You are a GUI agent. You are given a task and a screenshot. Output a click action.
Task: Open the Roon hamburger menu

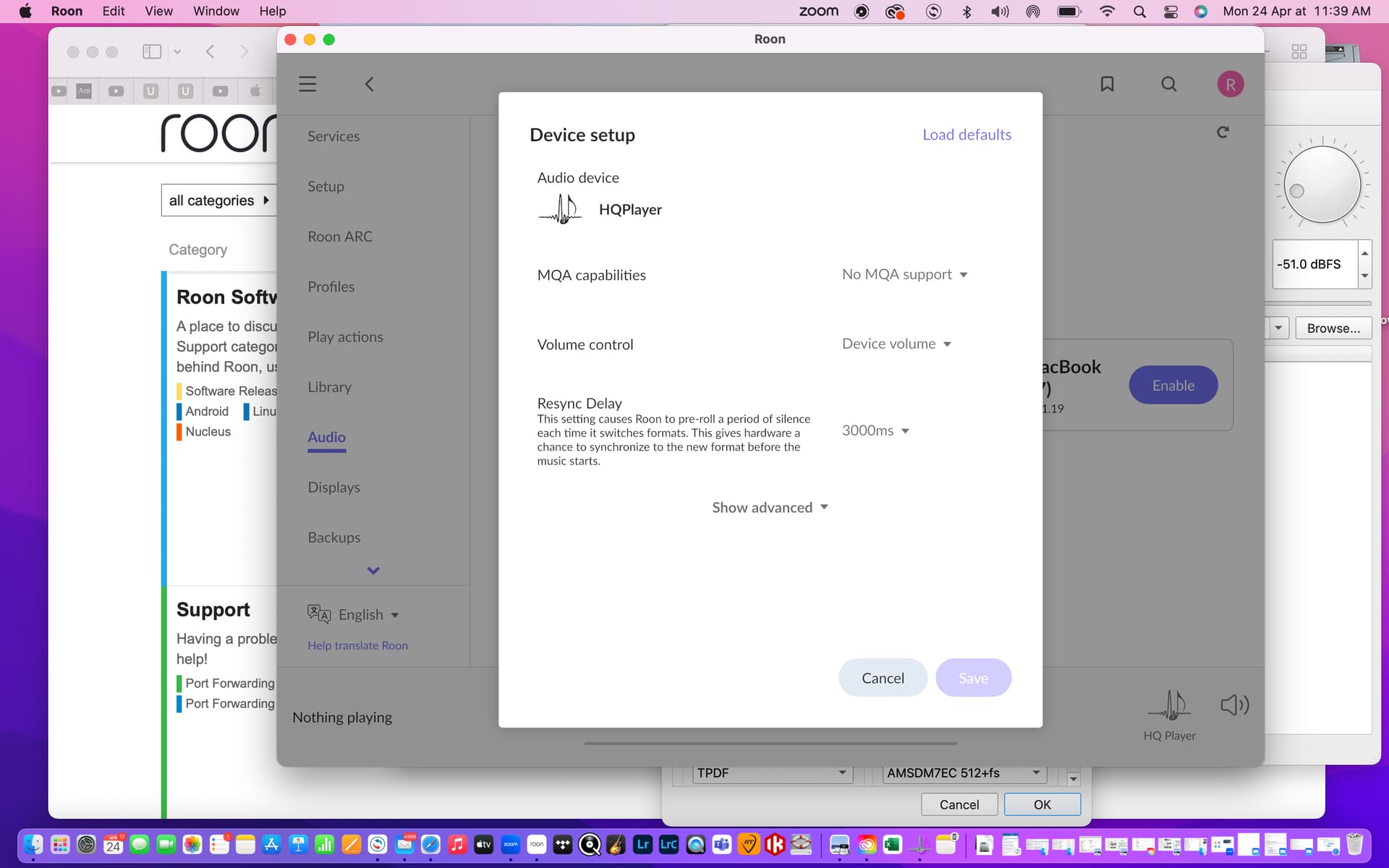(x=307, y=84)
